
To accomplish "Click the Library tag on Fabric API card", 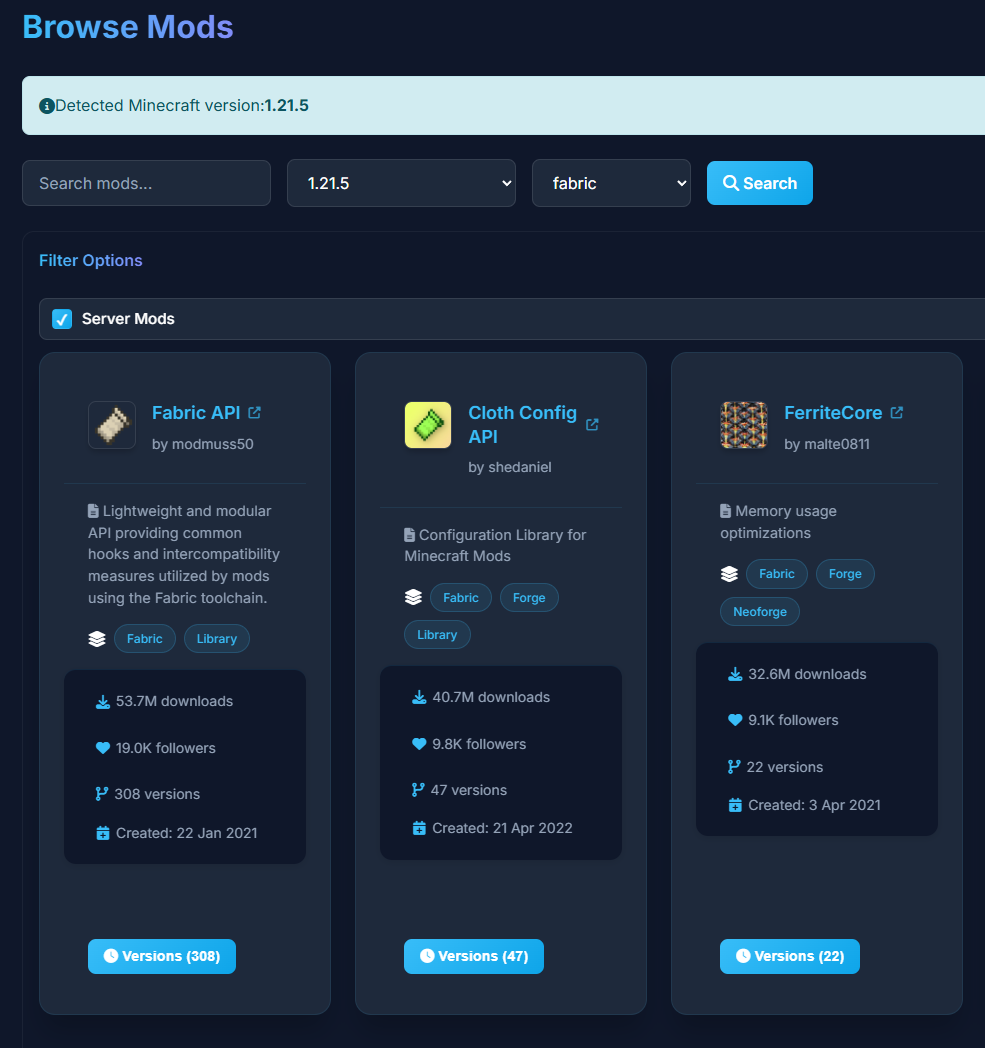I will point(217,639).
